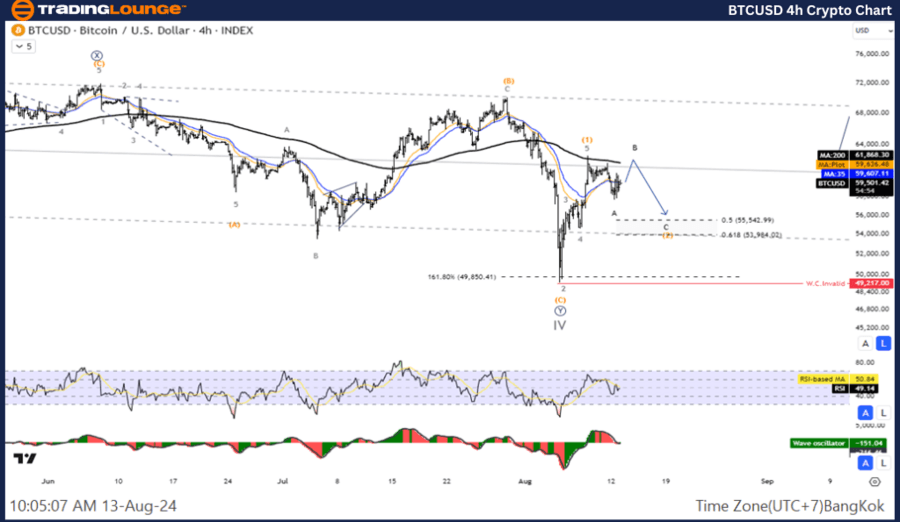The image size is (900, 522).
Task: Toggle auto scale (A) on the RSI pane
Action: click(865, 412)
